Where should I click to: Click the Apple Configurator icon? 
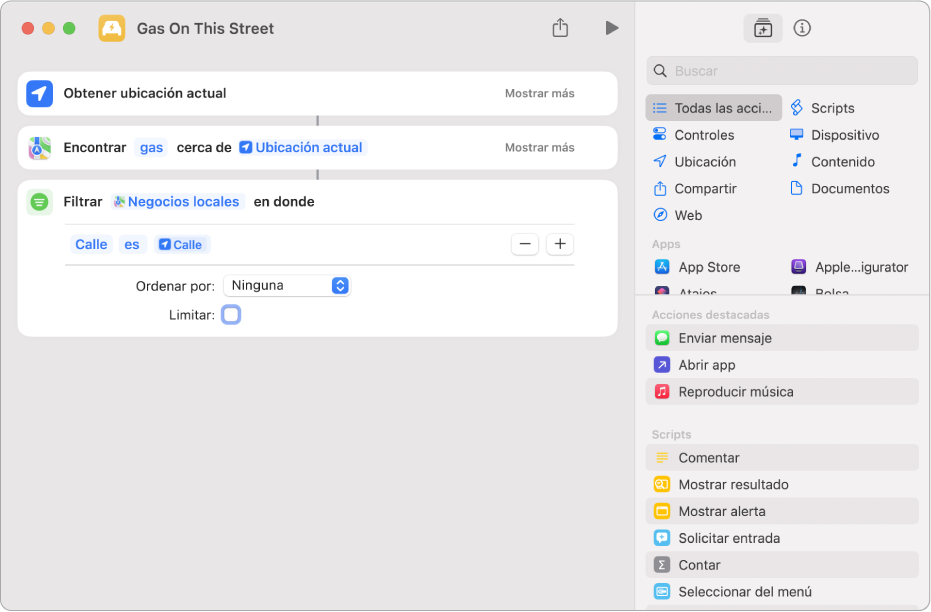click(798, 267)
